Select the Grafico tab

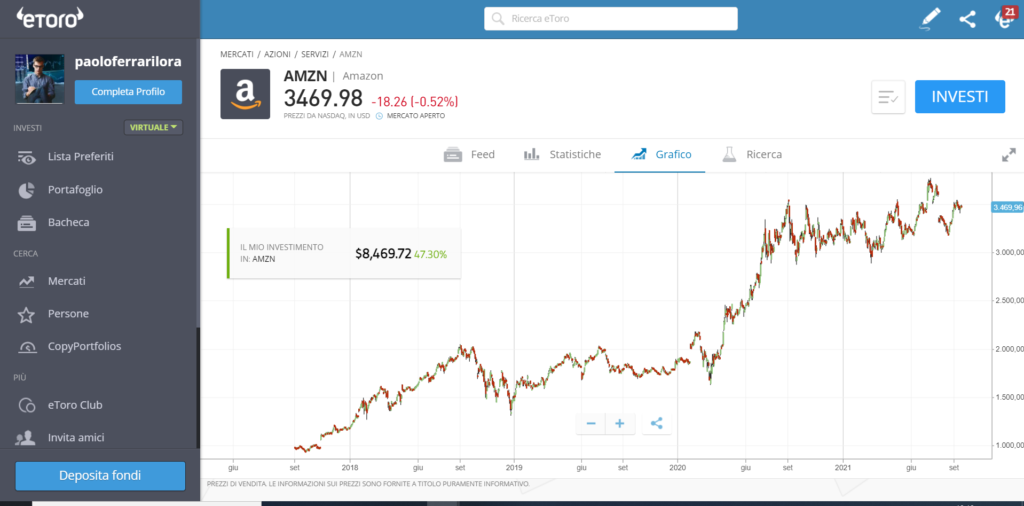pos(661,155)
